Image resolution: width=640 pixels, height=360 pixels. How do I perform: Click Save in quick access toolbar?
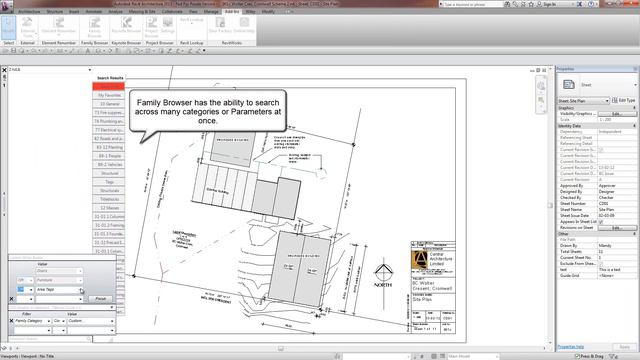(x=13, y=51)
